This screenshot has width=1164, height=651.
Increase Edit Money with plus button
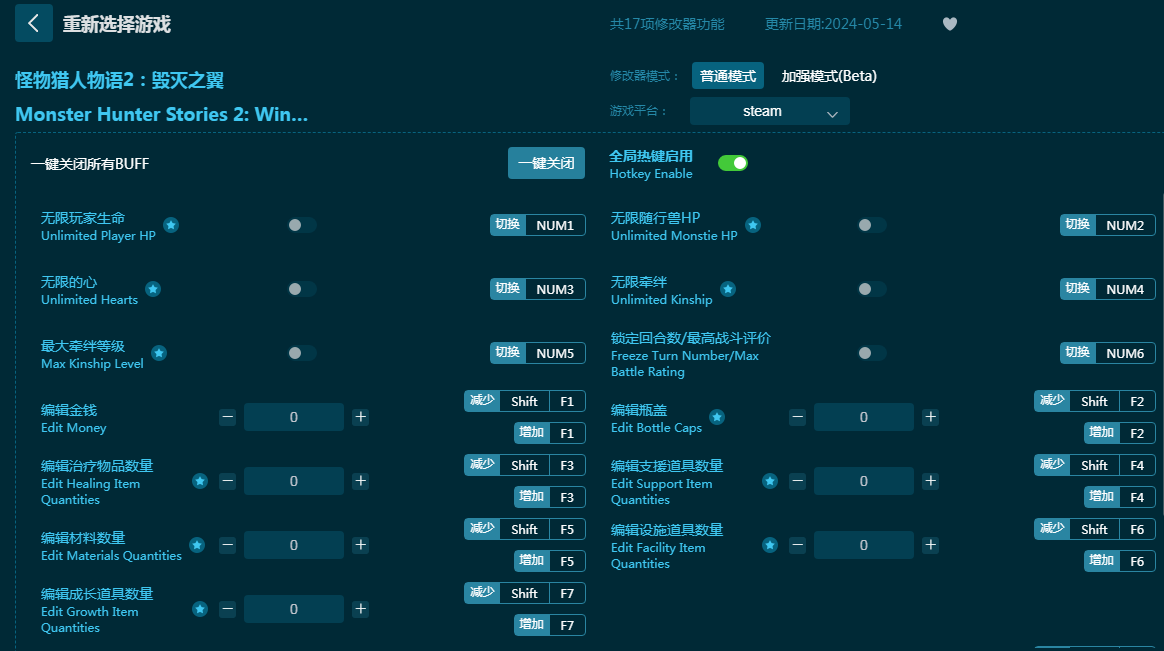click(x=361, y=417)
